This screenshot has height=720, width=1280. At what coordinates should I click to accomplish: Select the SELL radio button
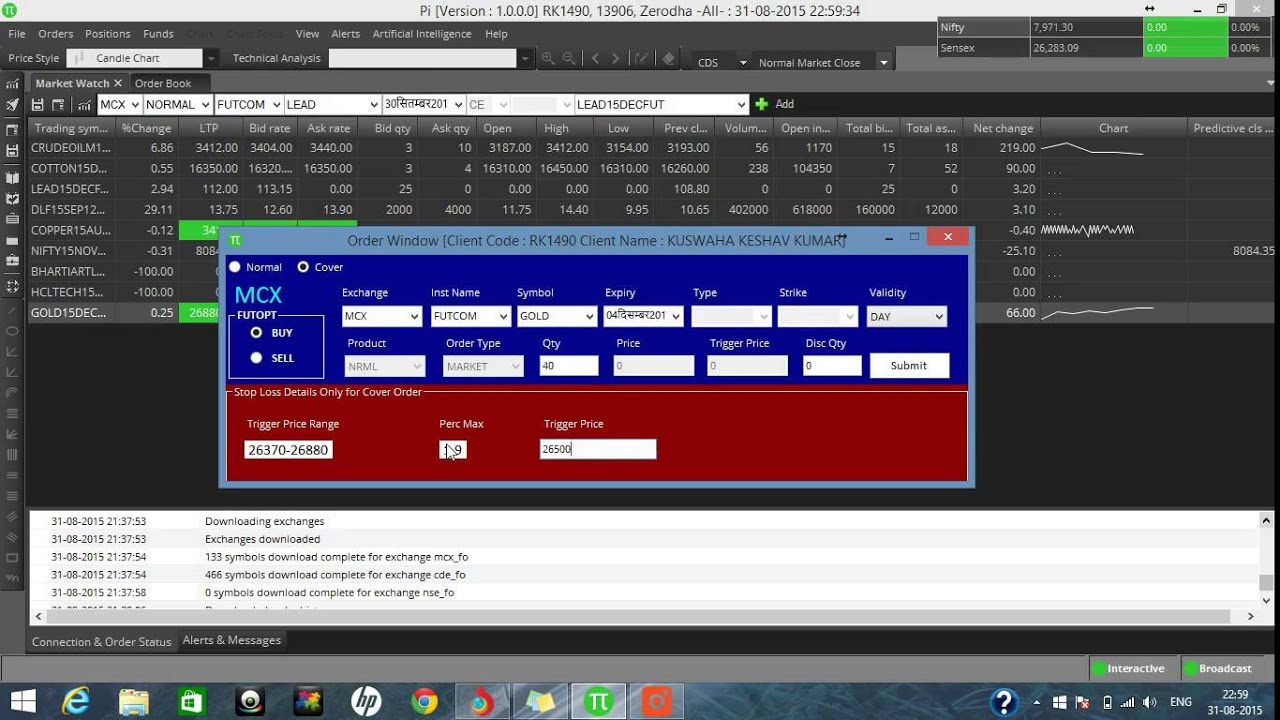(x=257, y=358)
